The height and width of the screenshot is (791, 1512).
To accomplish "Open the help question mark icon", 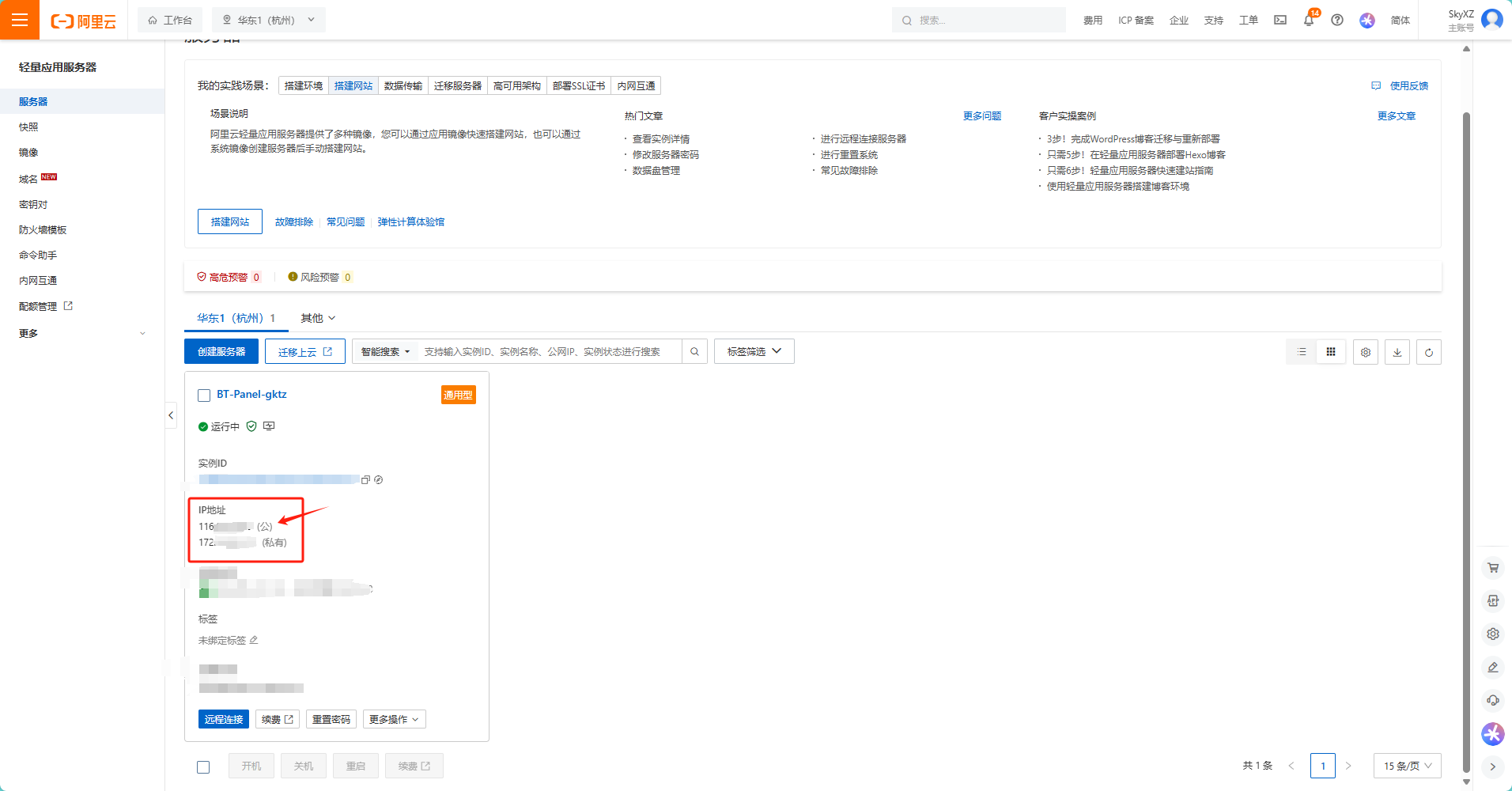I will point(1337,21).
